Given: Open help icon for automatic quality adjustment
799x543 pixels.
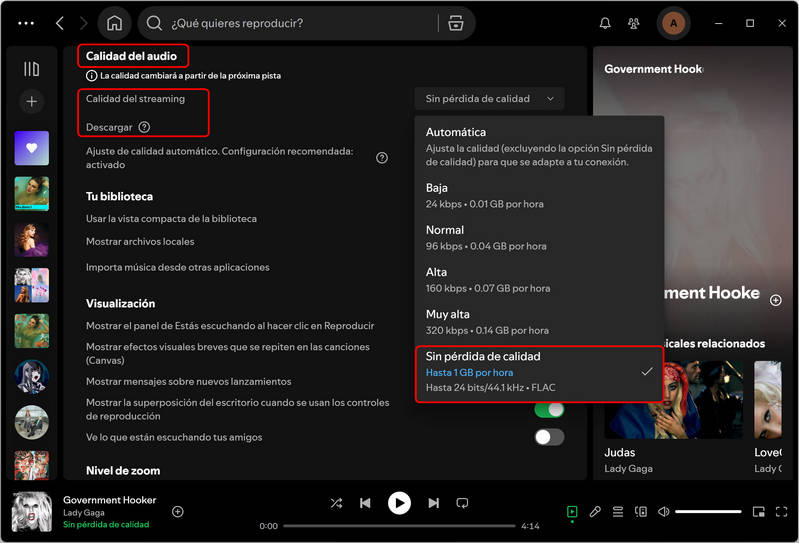Looking at the screenshot, I should (382, 158).
